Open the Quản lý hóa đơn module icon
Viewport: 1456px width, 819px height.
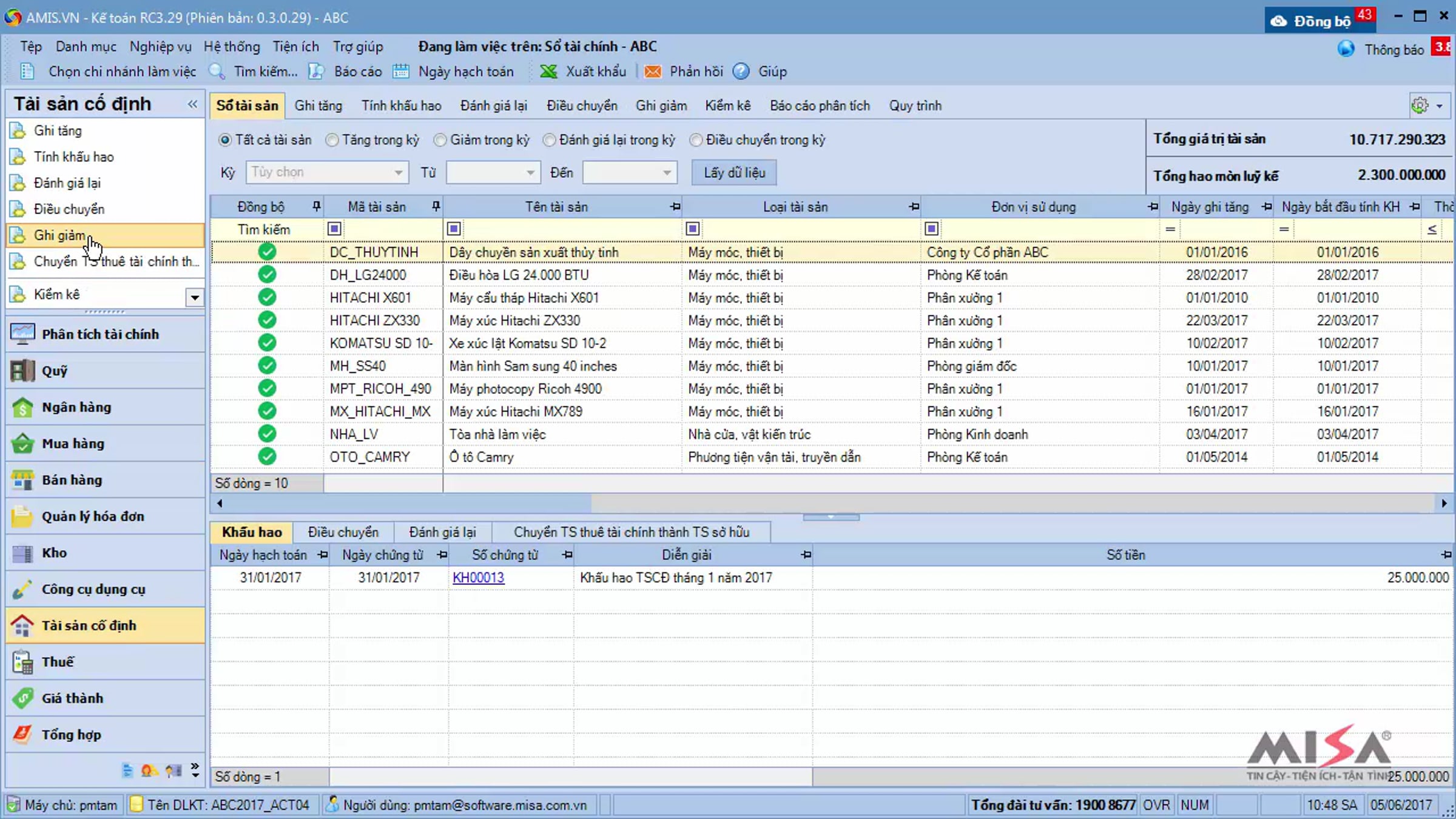22,516
